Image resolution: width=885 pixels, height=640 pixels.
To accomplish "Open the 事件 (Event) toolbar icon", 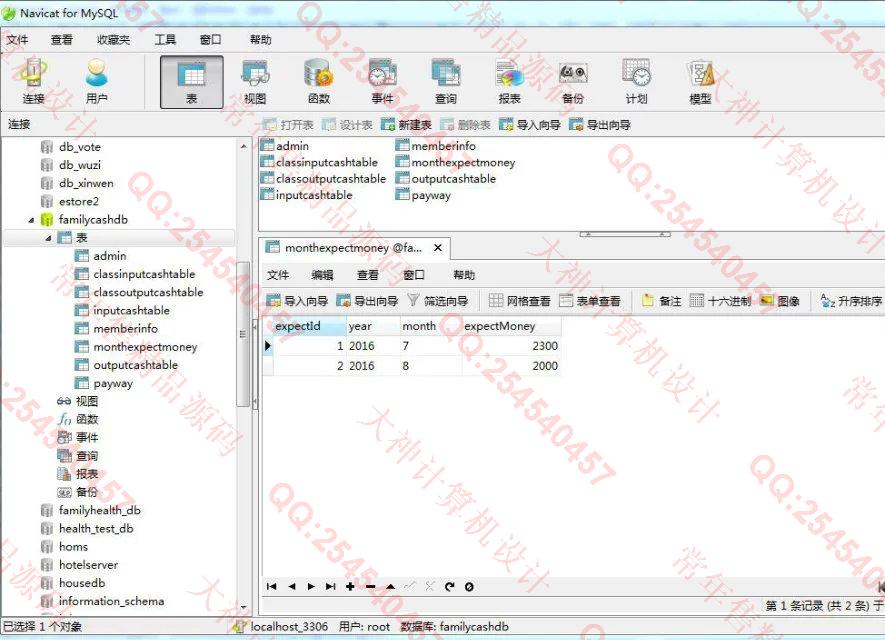I will 383,82.
